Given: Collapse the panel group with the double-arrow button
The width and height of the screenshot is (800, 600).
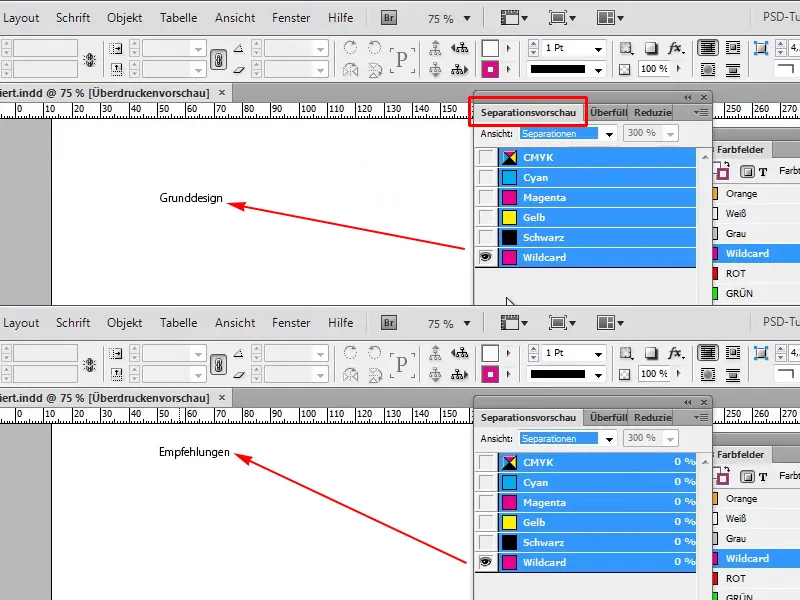Looking at the screenshot, I should pos(689,97).
